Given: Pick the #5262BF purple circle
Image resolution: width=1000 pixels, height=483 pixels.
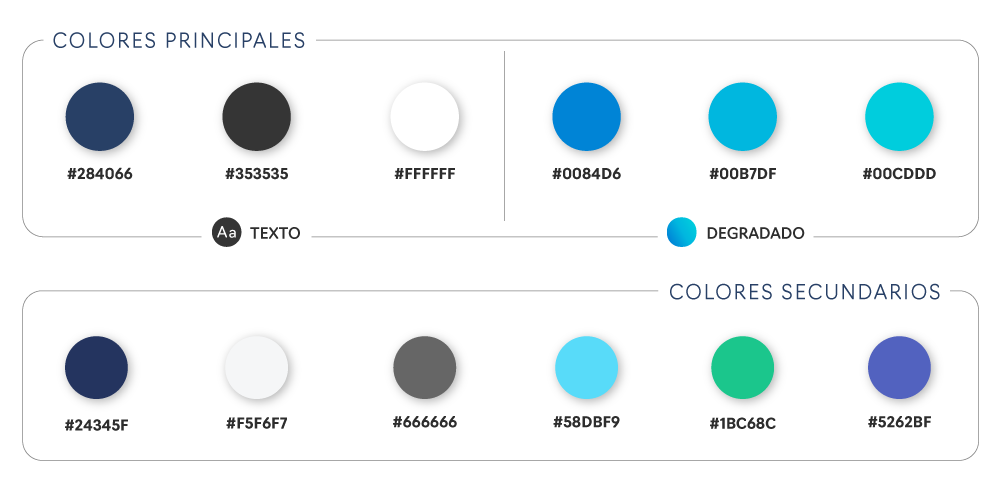Looking at the screenshot, I should coord(899,368).
